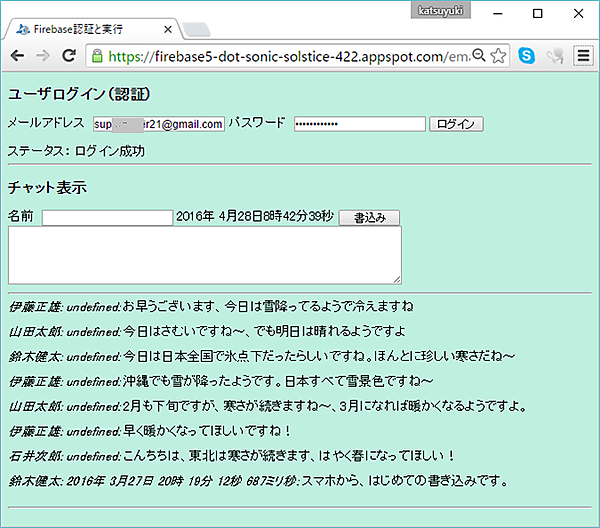This screenshot has width=600, height=528.
Task: Click message スマホから、はじめての書き込みです
Action: pyautogui.click(x=405, y=481)
